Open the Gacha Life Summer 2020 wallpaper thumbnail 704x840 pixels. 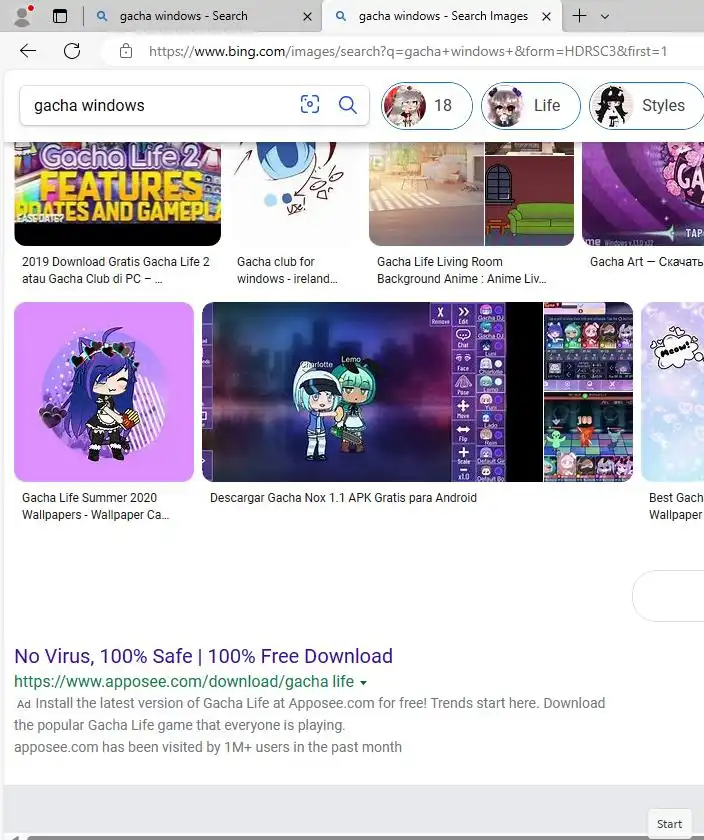(x=104, y=392)
